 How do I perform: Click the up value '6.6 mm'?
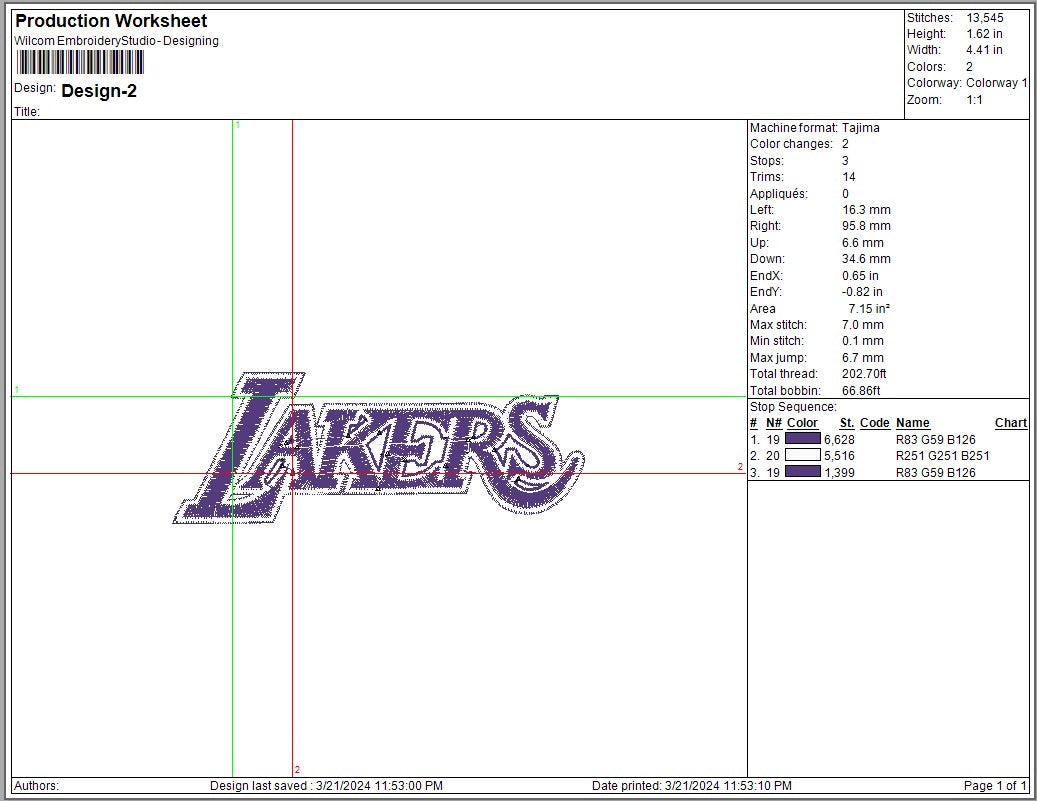(x=862, y=243)
